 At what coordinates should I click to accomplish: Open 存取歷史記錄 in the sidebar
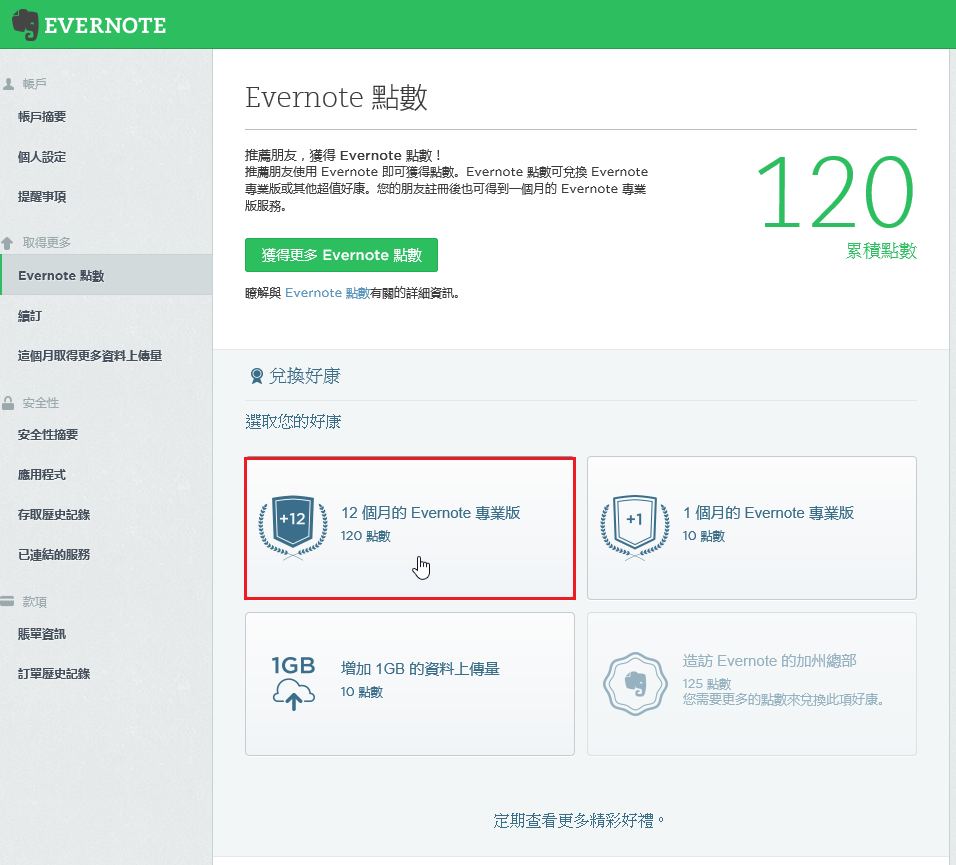pos(54,514)
